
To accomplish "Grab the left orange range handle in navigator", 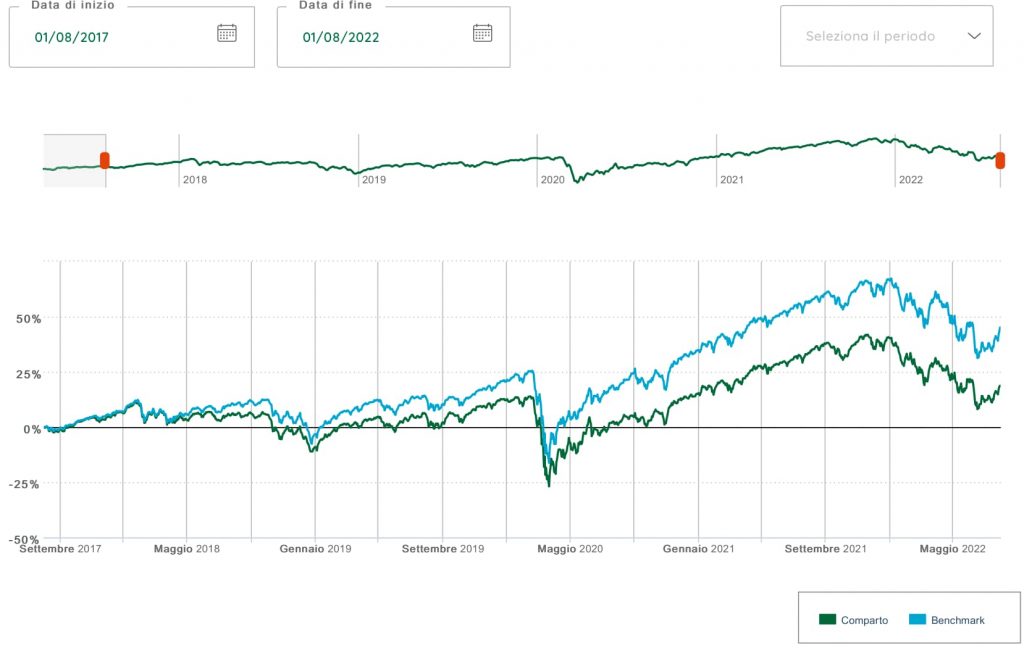I will [x=104, y=161].
